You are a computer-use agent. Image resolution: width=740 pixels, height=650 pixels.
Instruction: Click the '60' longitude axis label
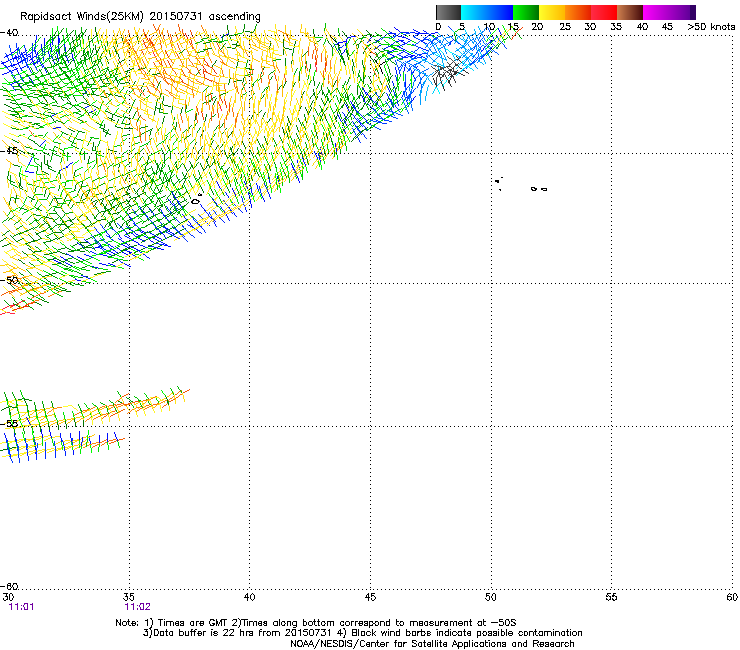click(732, 597)
